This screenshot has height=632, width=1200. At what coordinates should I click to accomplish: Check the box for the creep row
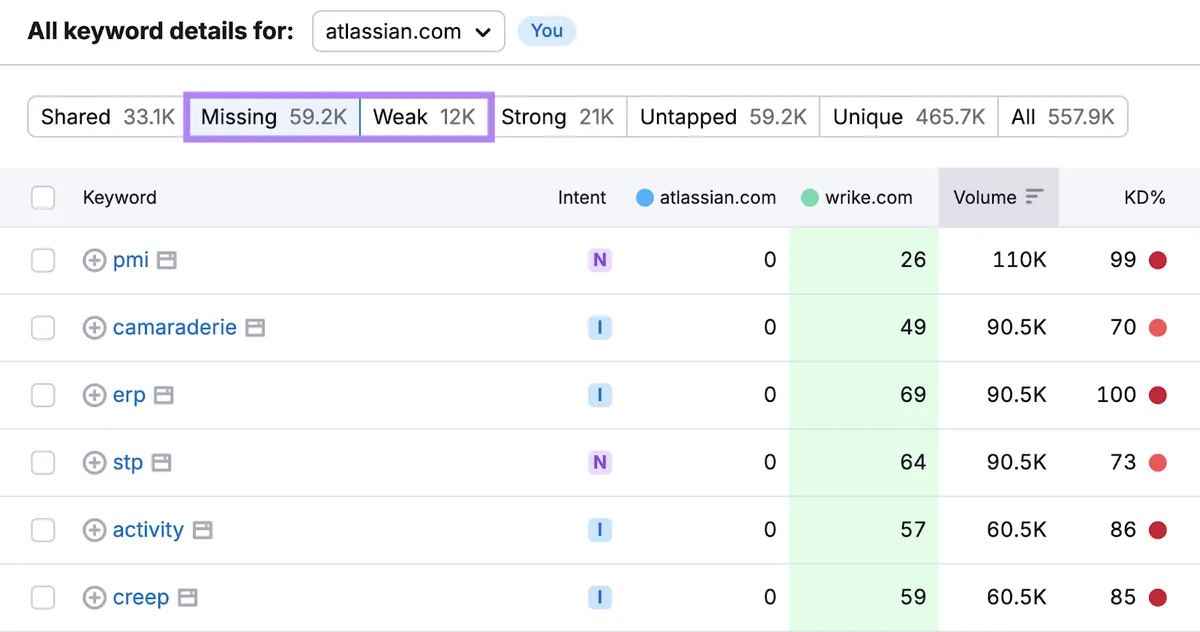point(43,598)
